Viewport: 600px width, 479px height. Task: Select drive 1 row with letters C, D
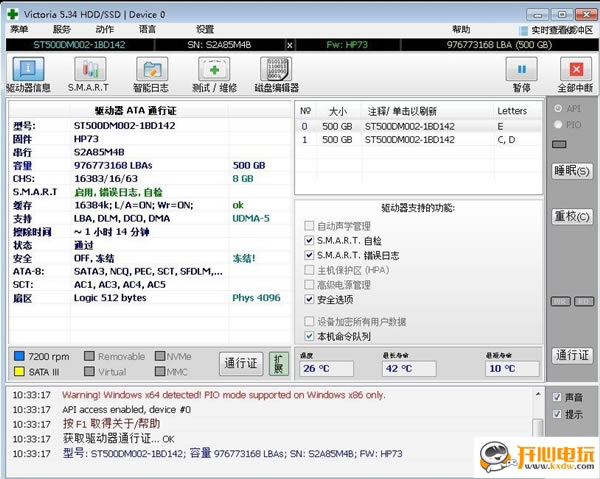(419, 140)
